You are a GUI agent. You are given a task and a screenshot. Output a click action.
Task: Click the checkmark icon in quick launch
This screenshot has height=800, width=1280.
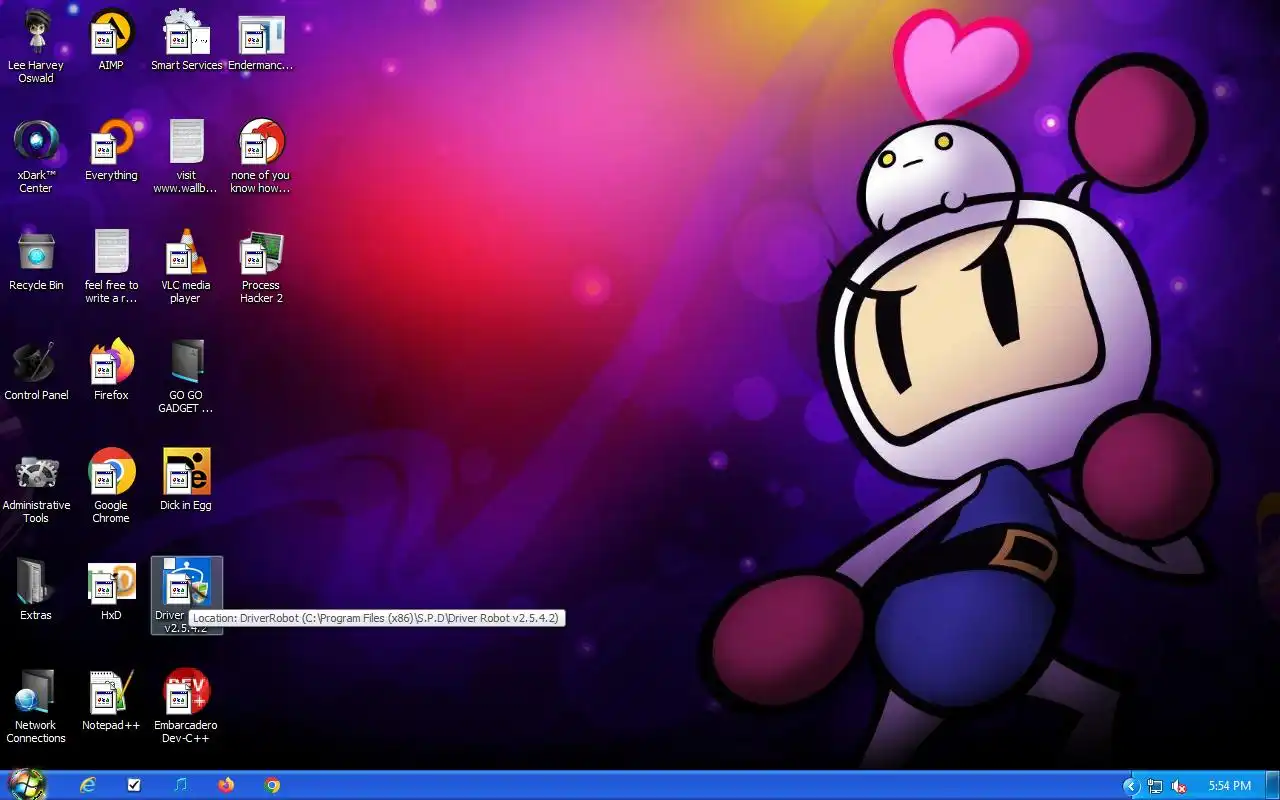[134, 785]
